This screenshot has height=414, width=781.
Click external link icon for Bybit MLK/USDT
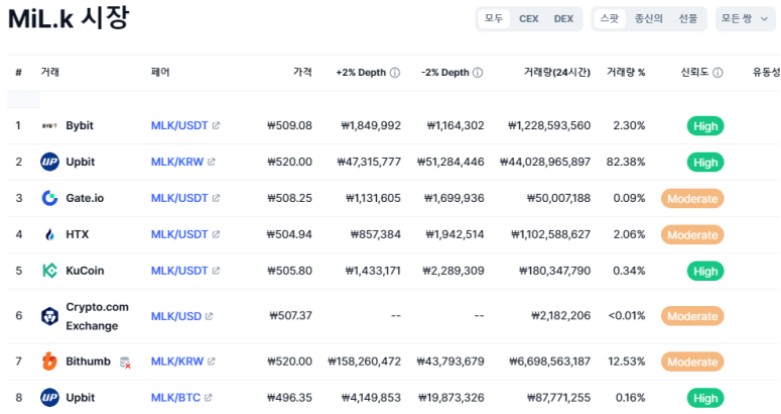point(216,126)
